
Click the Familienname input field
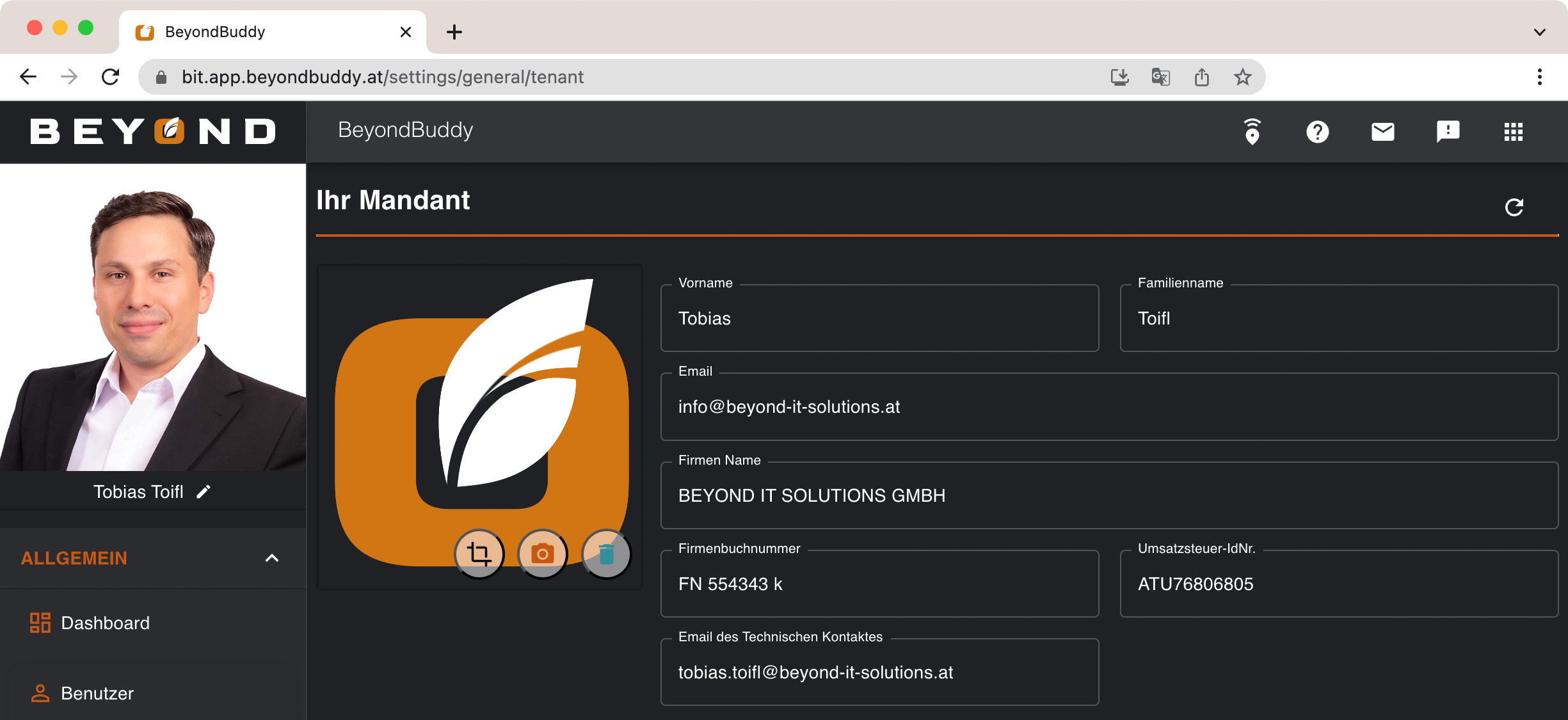pyautogui.click(x=1339, y=318)
